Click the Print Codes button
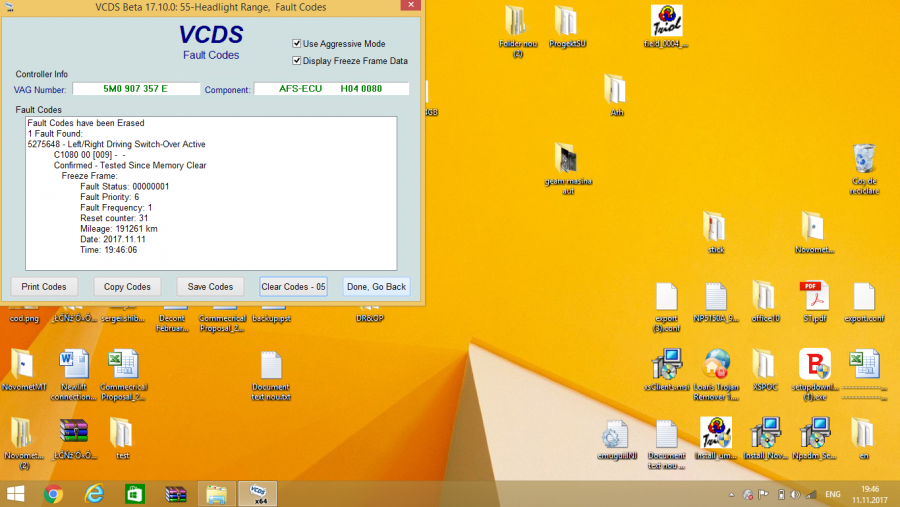Image resolution: width=900 pixels, height=507 pixels. click(45, 287)
